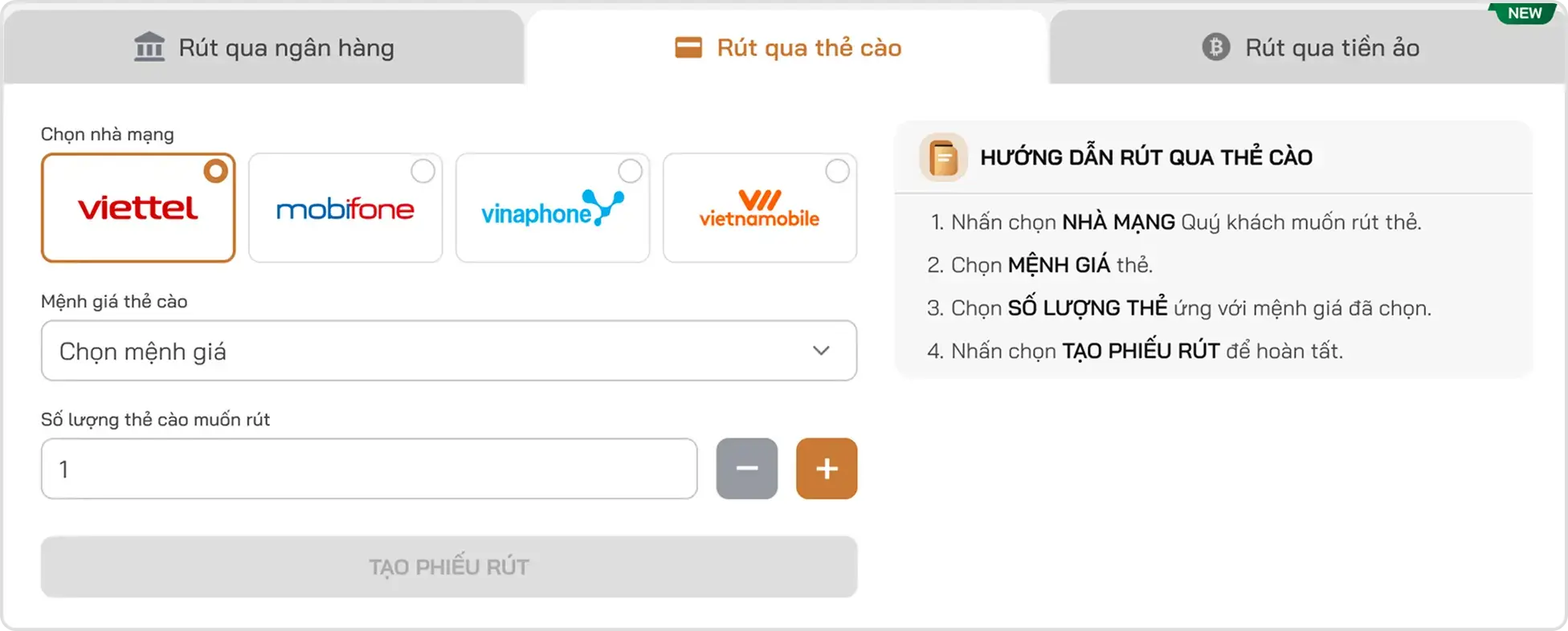The height and width of the screenshot is (631, 1568).
Task: Click the guide notebook icon
Action: [x=943, y=157]
